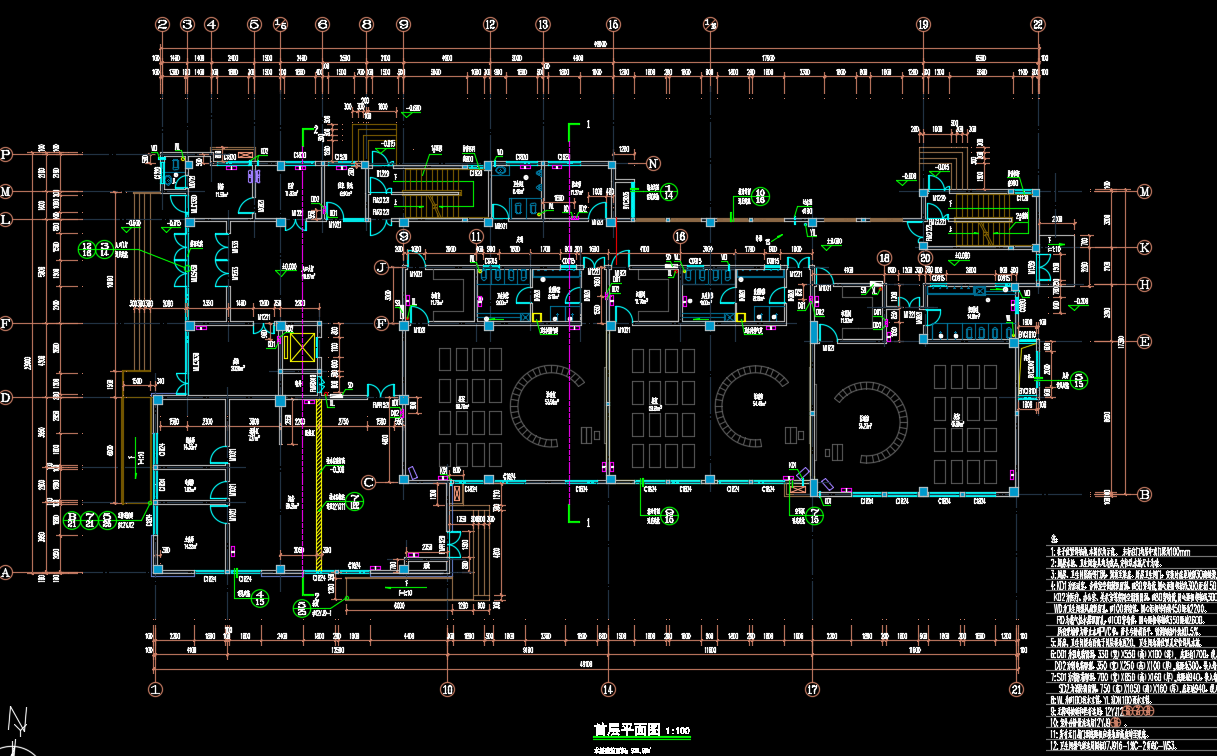Select green detail callout bubble 1 over 14
This screenshot has width=1217, height=756.
click(x=670, y=192)
